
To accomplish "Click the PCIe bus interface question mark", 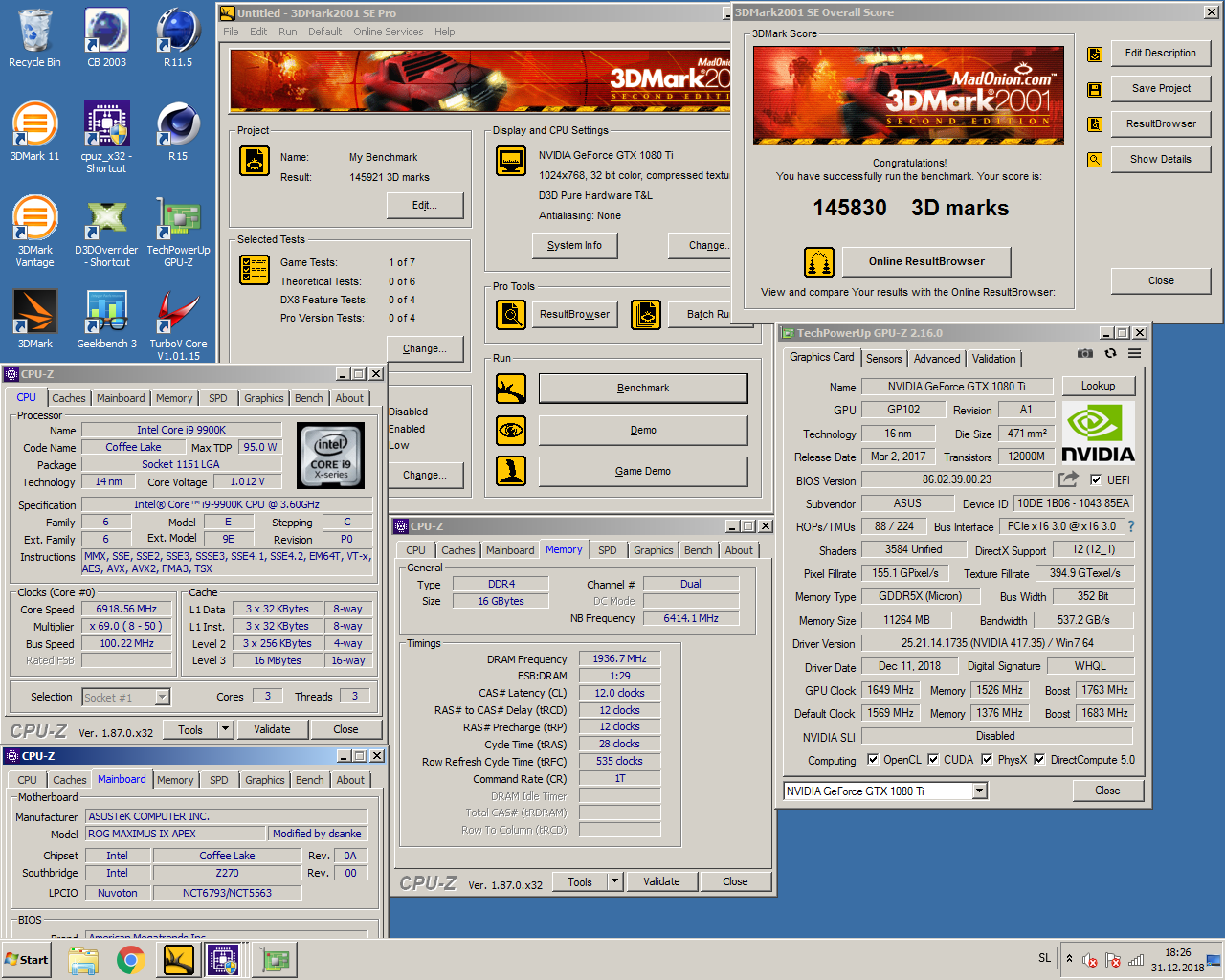I will pyautogui.click(x=1131, y=526).
